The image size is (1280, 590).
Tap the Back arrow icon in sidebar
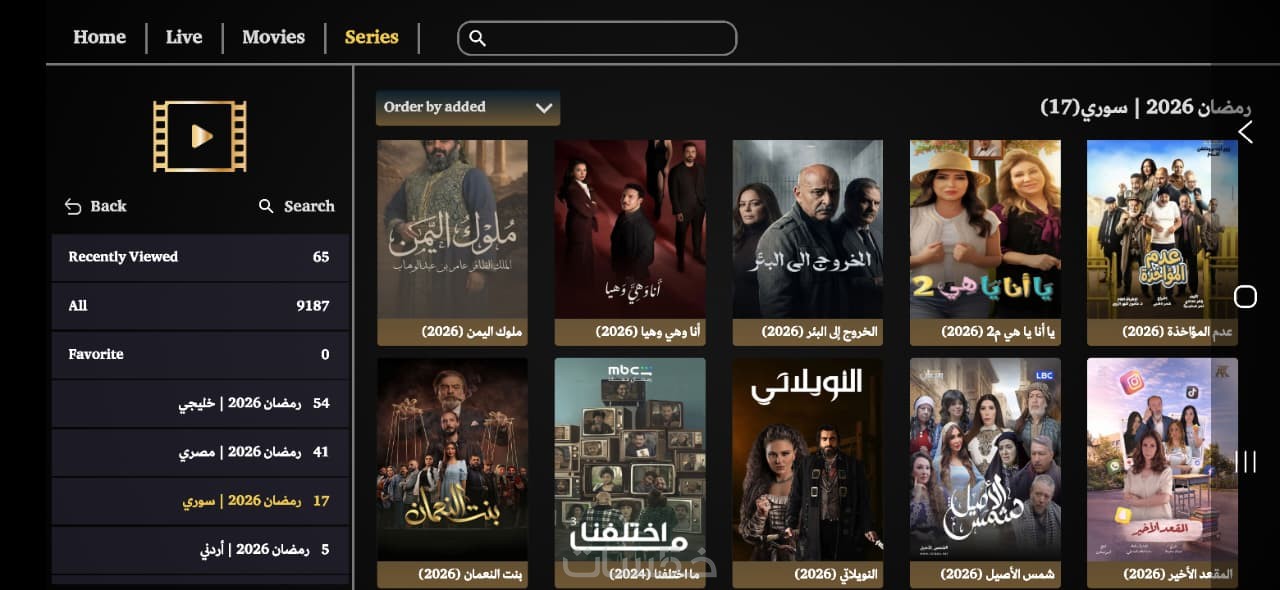pyautogui.click(x=73, y=206)
